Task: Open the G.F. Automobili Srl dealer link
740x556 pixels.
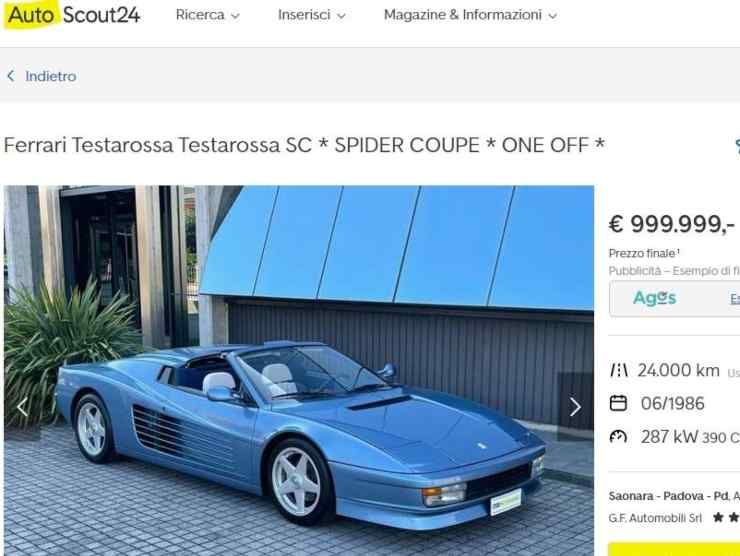Action: (655, 518)
